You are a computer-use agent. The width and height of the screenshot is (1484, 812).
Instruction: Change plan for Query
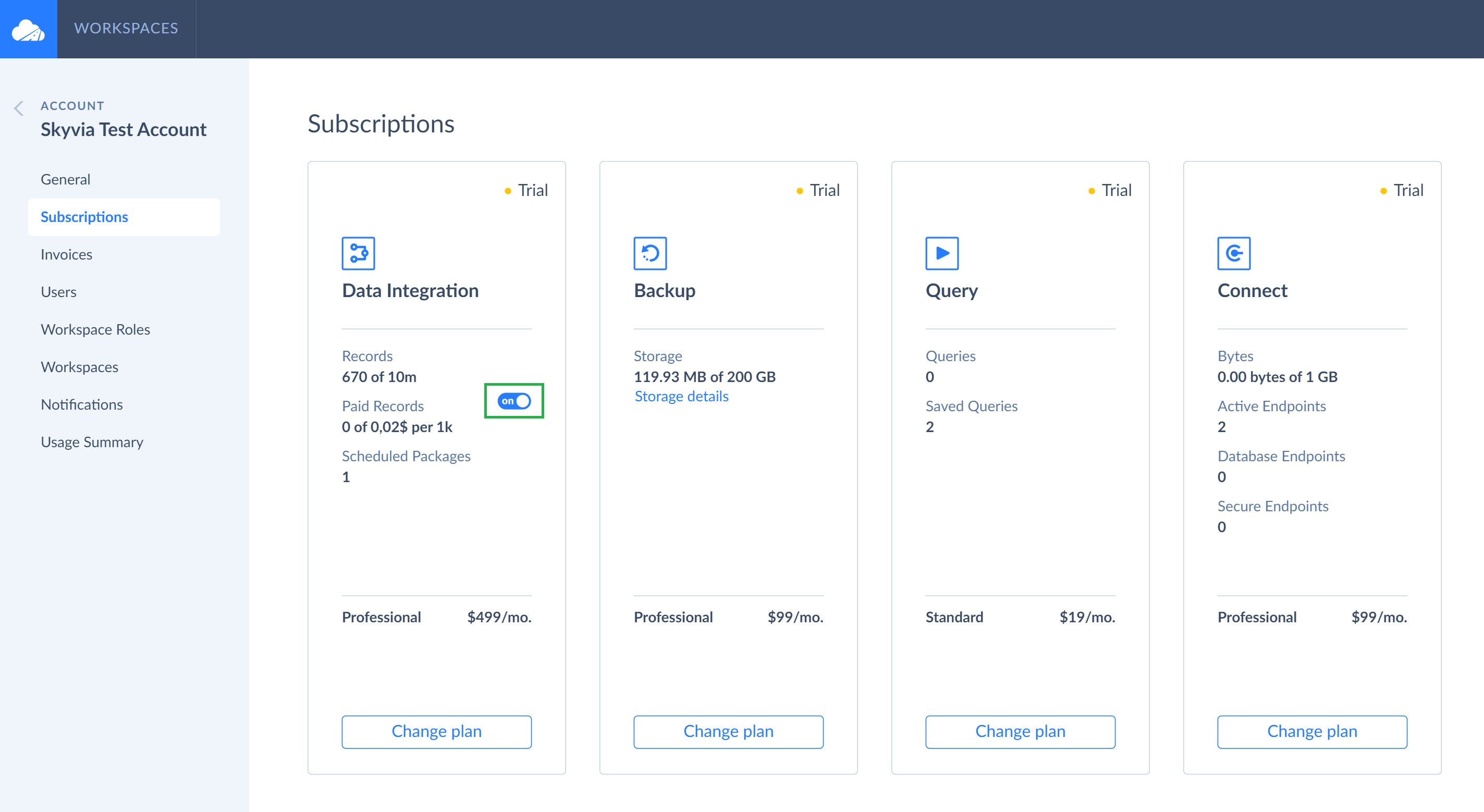pyautogui.click(x=1020, y=731)
